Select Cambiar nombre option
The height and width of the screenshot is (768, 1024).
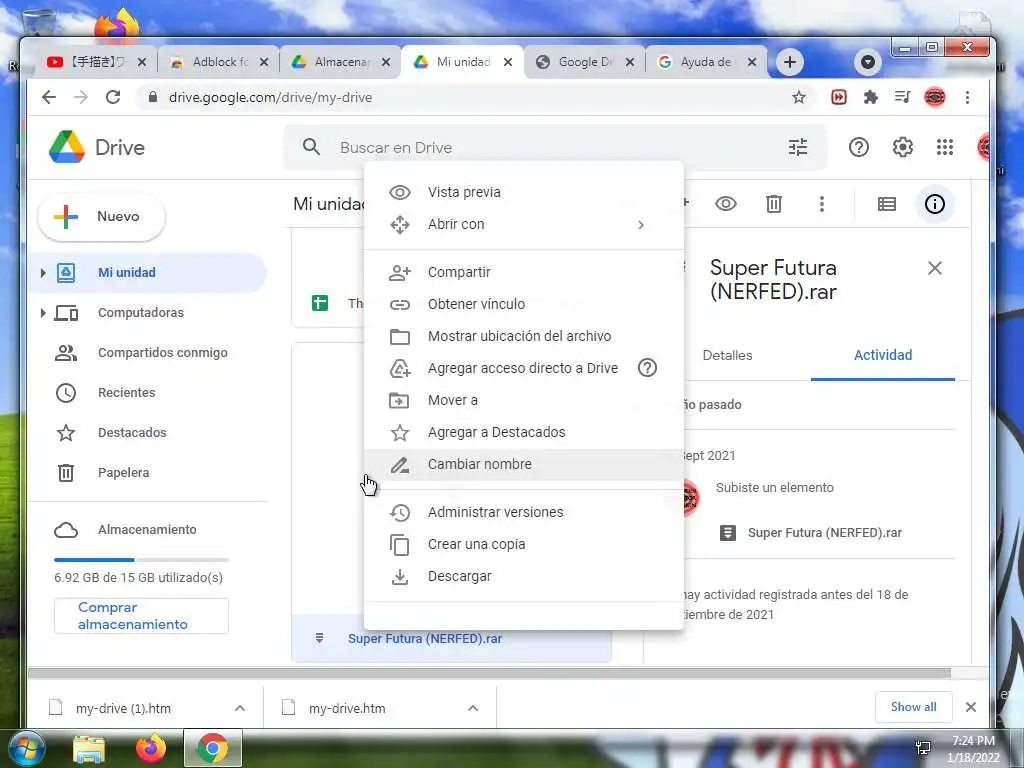[524, 464]
